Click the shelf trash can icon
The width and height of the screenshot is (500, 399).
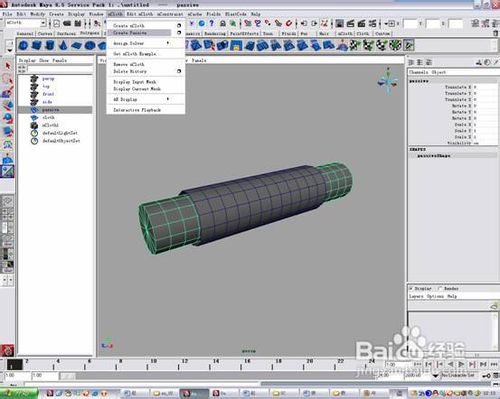point(495,33)
